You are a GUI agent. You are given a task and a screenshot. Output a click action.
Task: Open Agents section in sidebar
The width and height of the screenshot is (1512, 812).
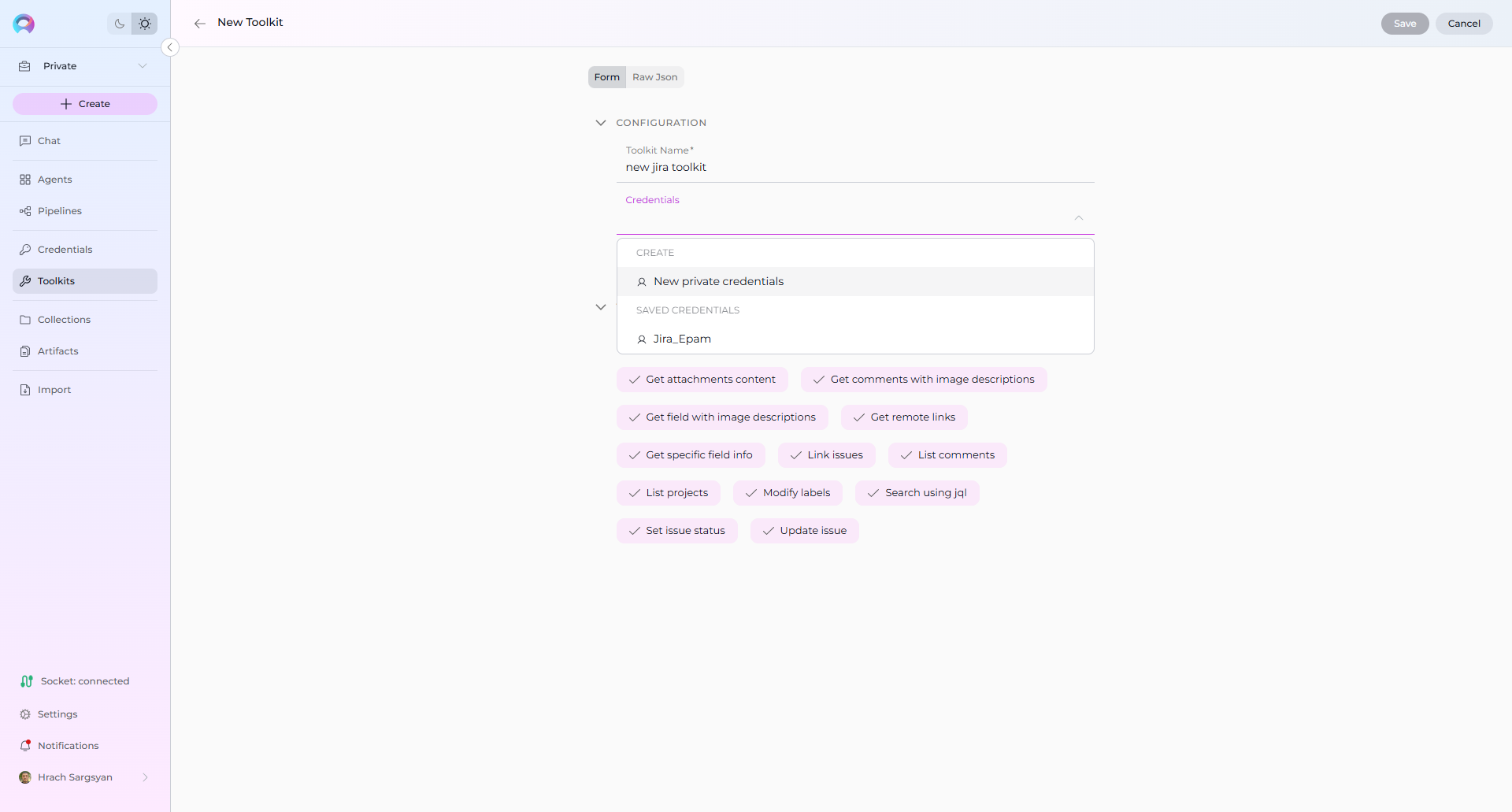(x=54, y=180)
